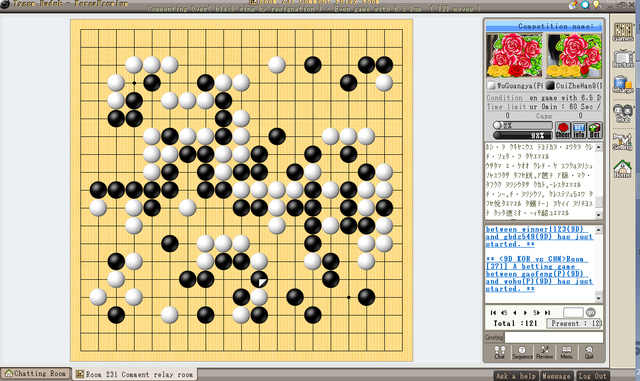Viewport: 640px width, 381px height.
Task: Click the move number input field
Action: [573, 312]
